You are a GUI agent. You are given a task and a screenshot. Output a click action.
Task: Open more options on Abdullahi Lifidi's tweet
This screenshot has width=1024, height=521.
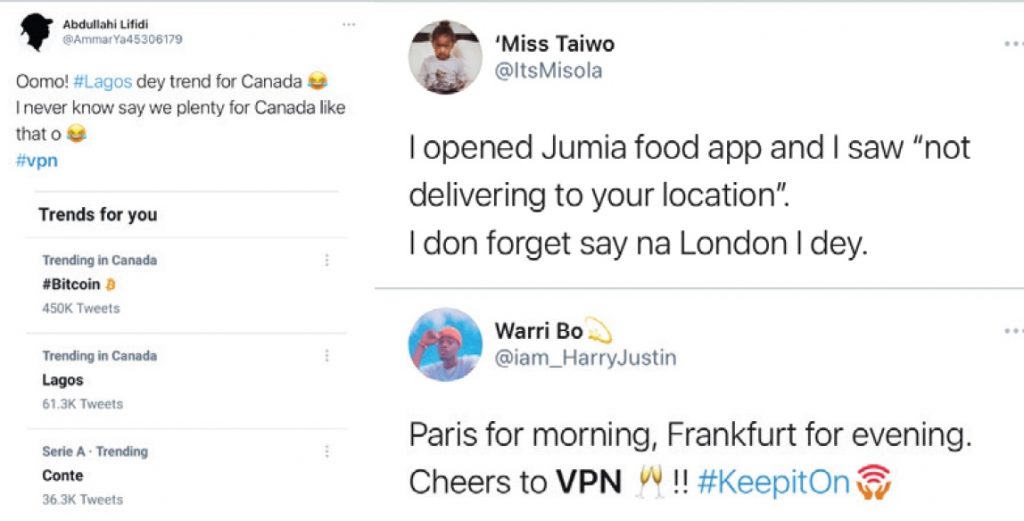pos(349,25)
